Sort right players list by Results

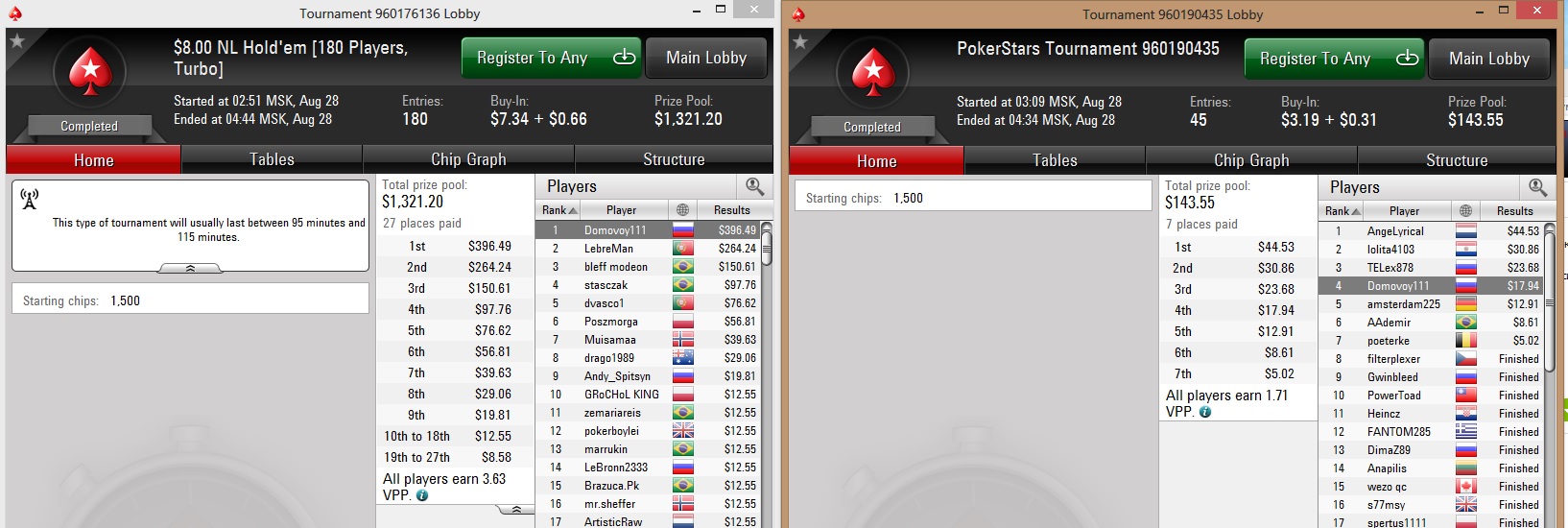pyautogui.click(x=1514, y=211)
